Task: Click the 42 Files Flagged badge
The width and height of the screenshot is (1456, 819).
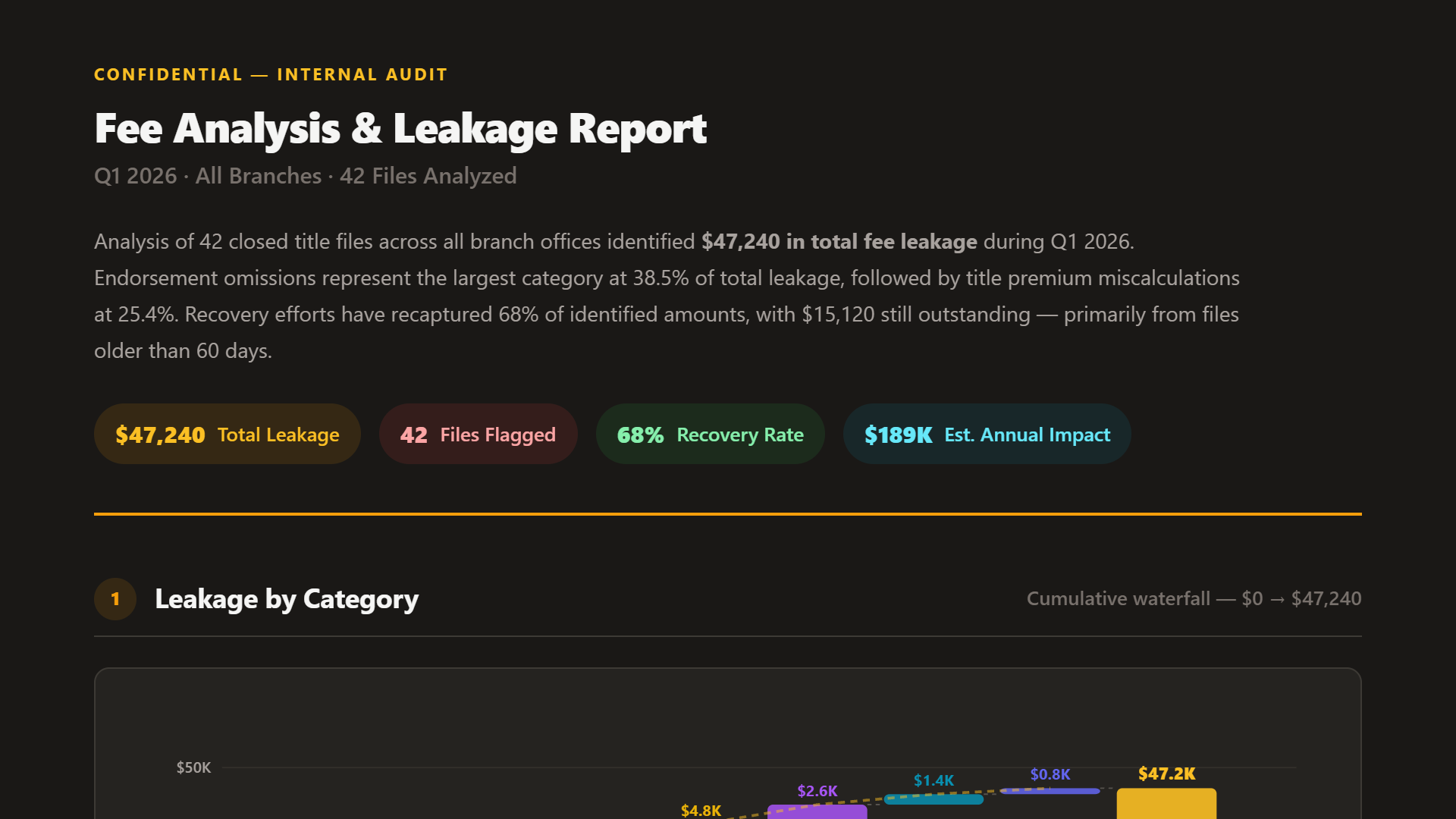Action: (x=478, y=434)
